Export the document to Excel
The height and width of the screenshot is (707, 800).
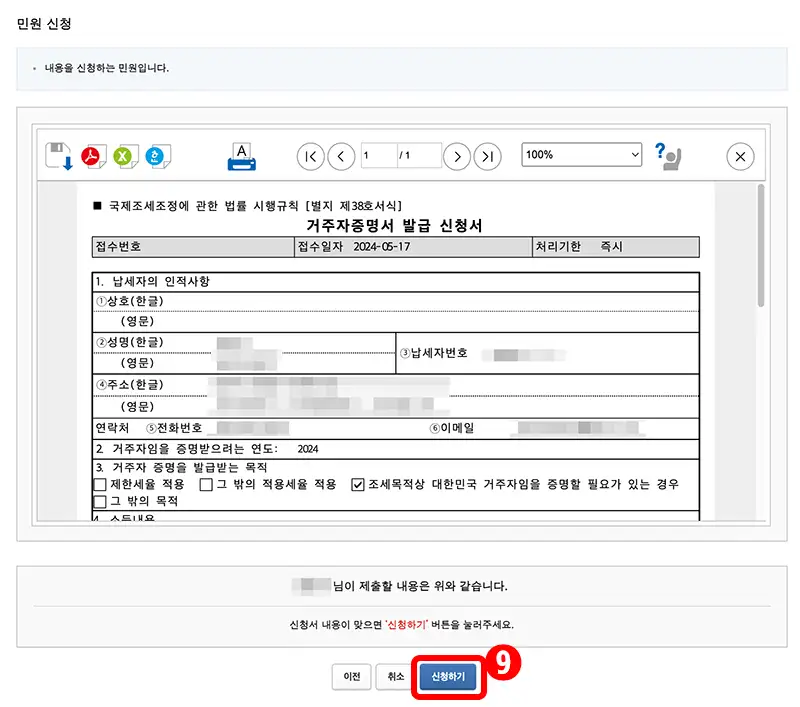pos(124,156)
